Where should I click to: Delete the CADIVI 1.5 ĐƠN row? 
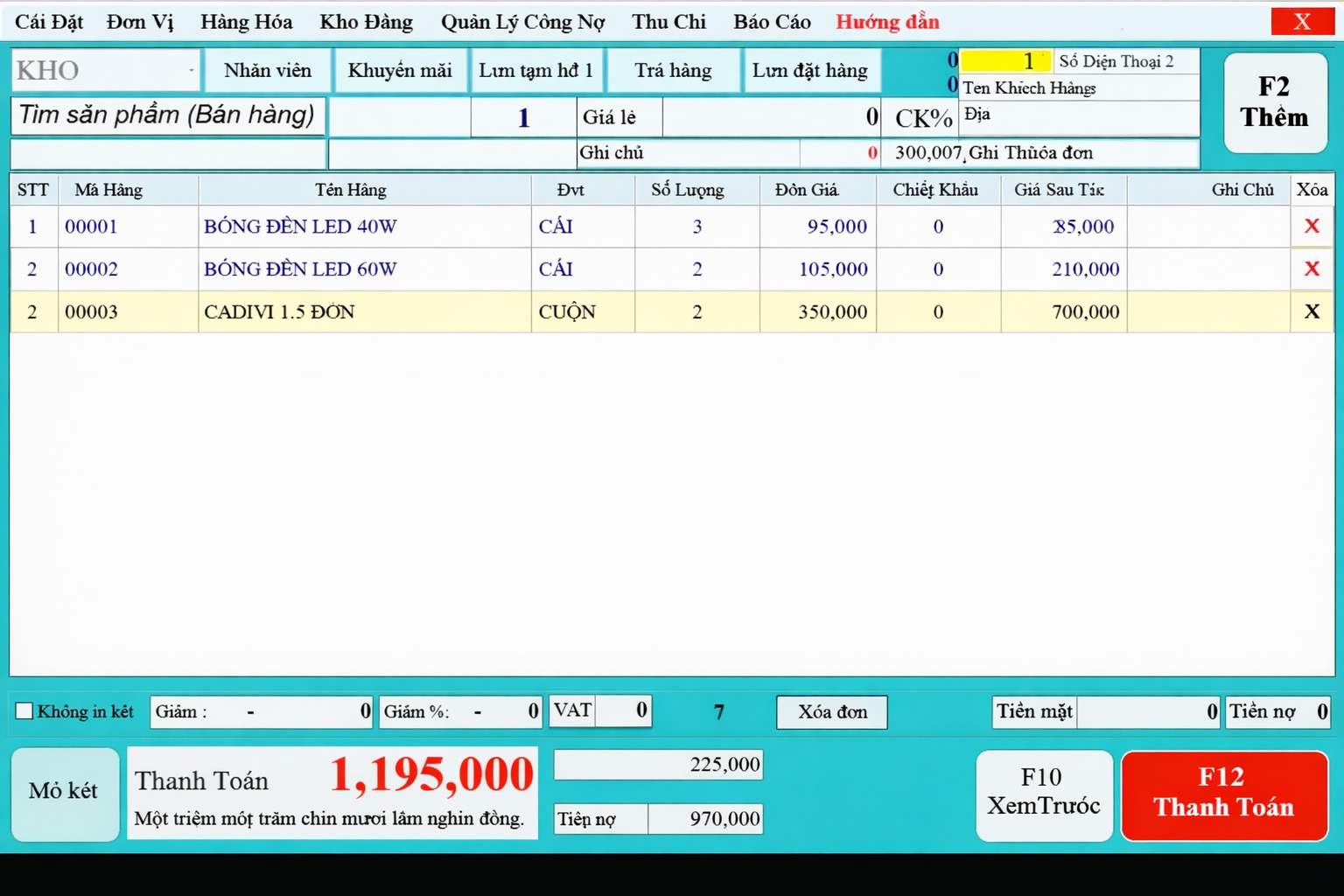click(x=1311, y=311)
